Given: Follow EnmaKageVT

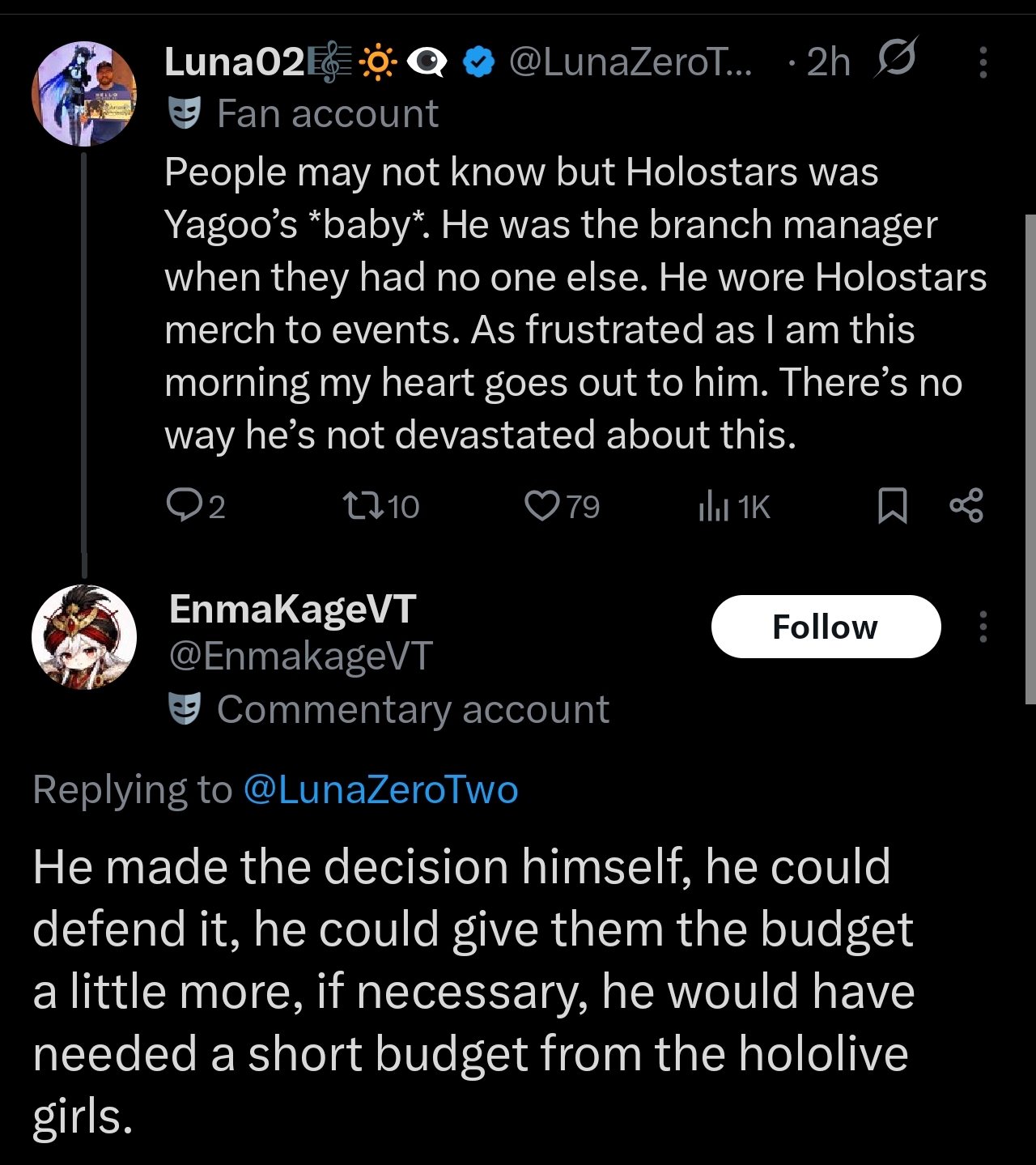Looking at the screenshot, I should tap(826, 627).
